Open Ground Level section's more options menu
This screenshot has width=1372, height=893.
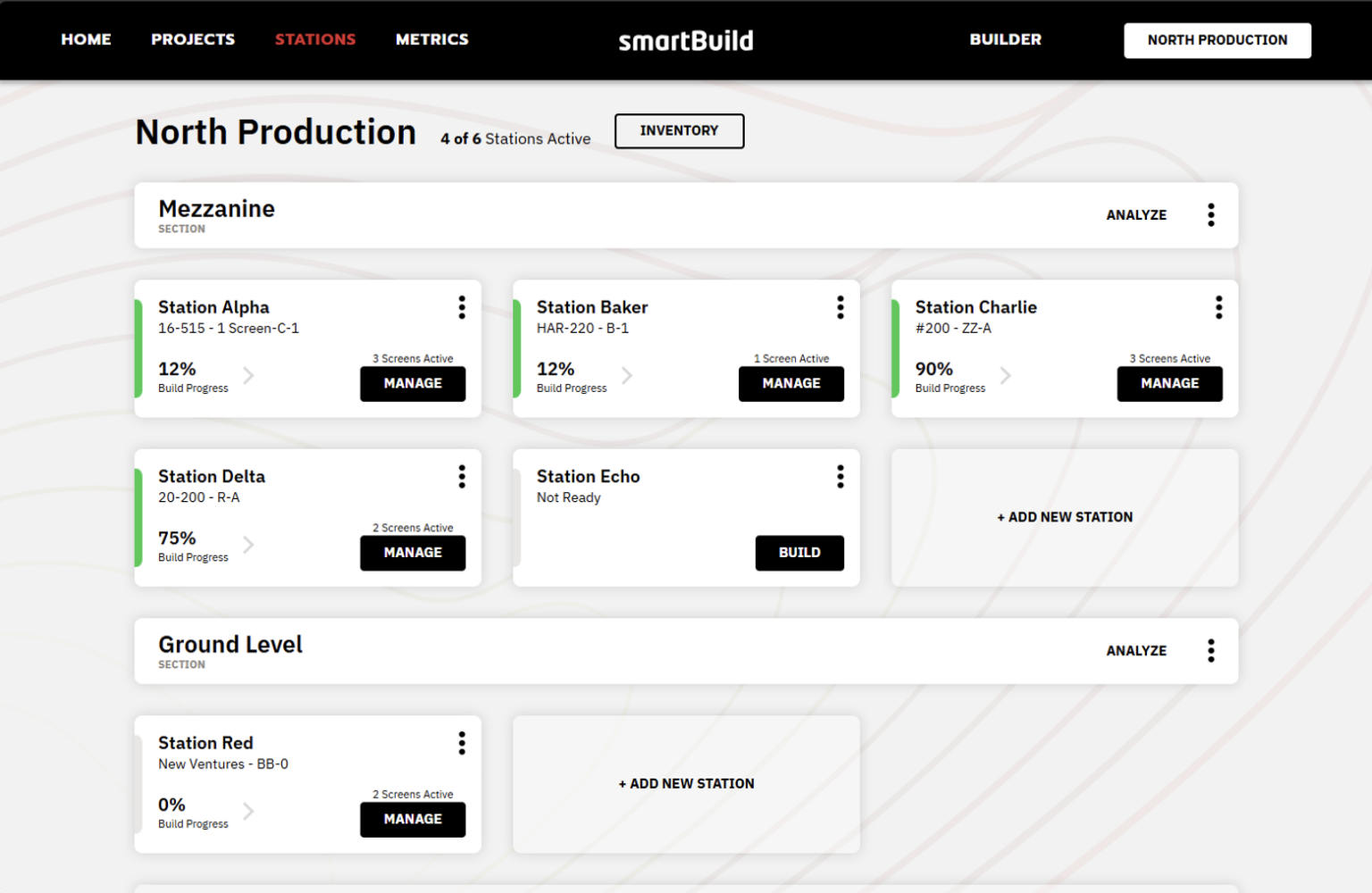pyautogui.click(x=1210, y=651)
